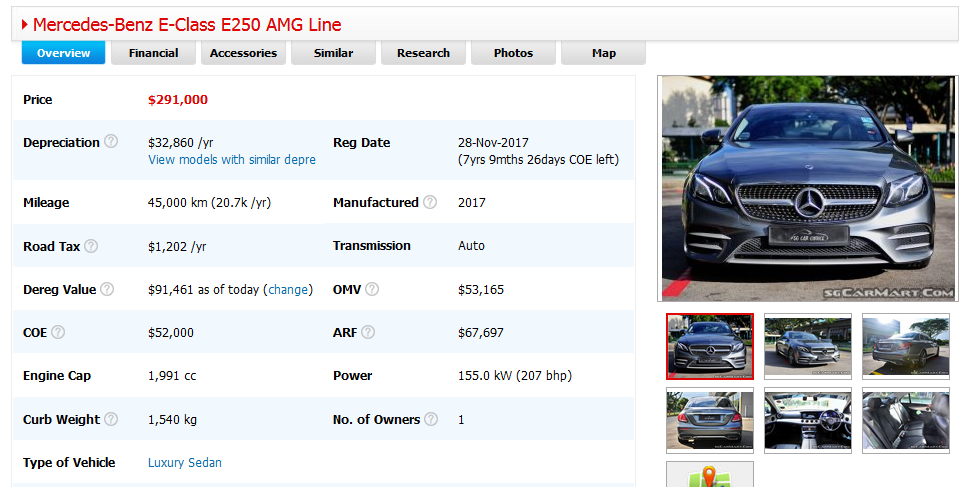The height and width of the screenshot is (487, 967).
Task: Click the Manufactured help icon
Action: [x=430, y=202]
